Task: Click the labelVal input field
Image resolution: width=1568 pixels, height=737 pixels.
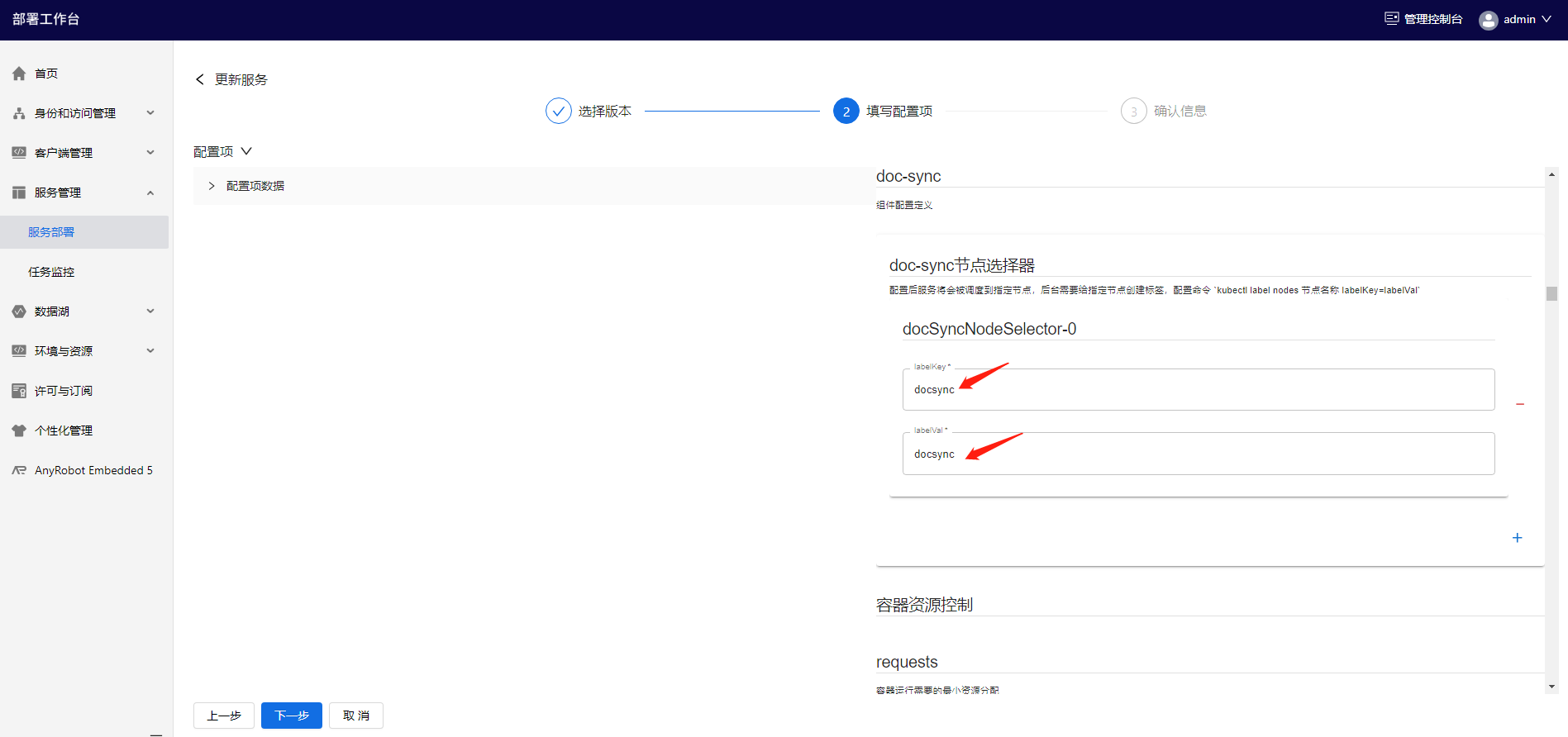Action: click(x=1199, y=454)
